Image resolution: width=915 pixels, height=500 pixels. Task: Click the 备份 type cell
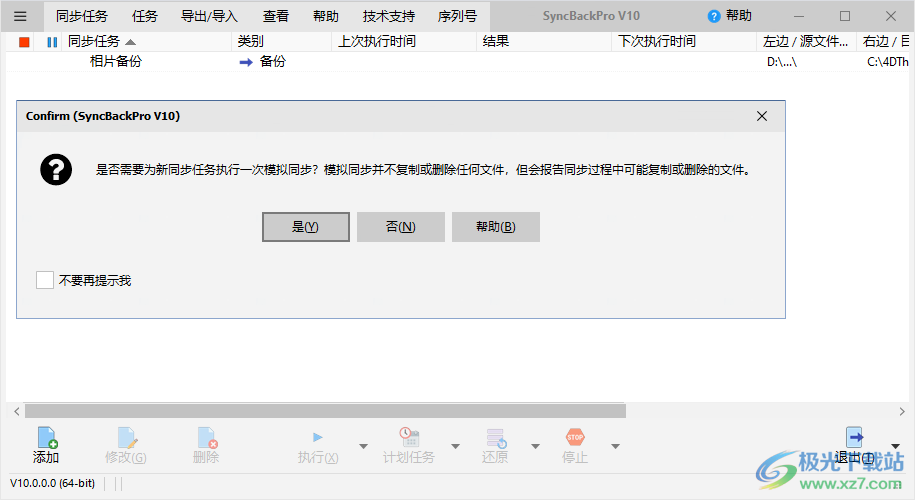pyautogui.click(x=273, y=62)
